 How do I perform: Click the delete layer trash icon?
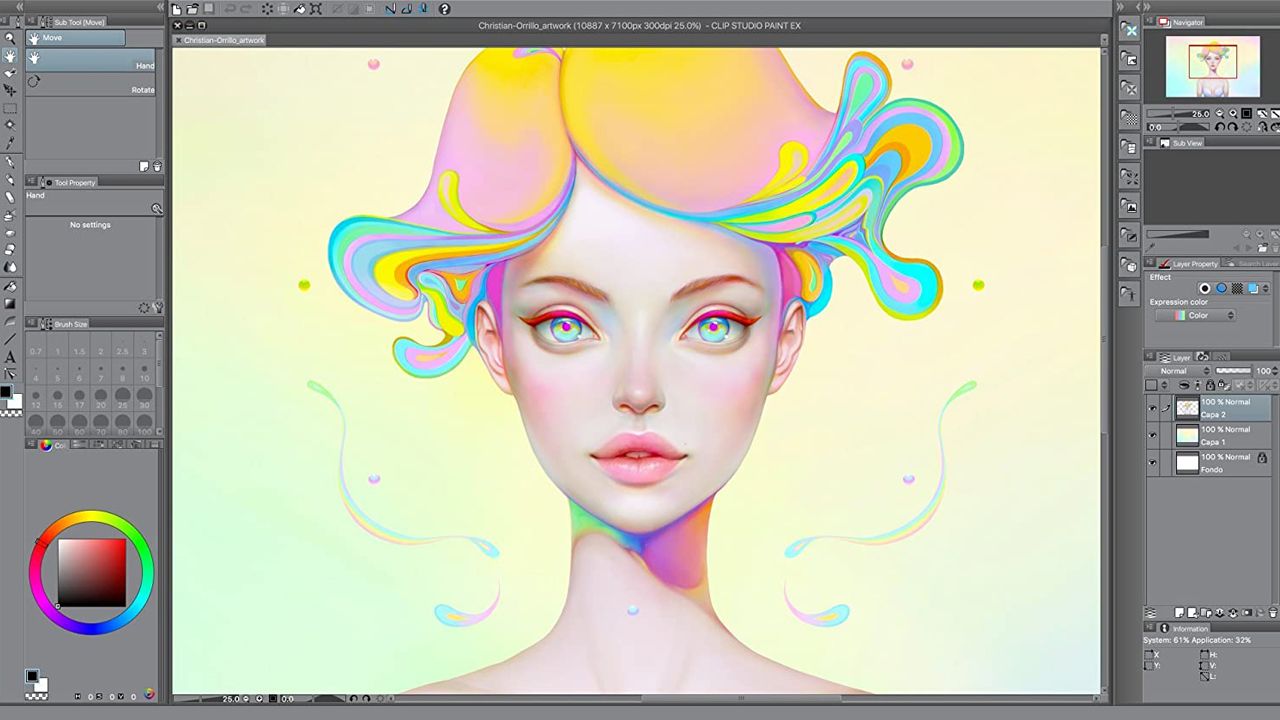coord(1273,613)
